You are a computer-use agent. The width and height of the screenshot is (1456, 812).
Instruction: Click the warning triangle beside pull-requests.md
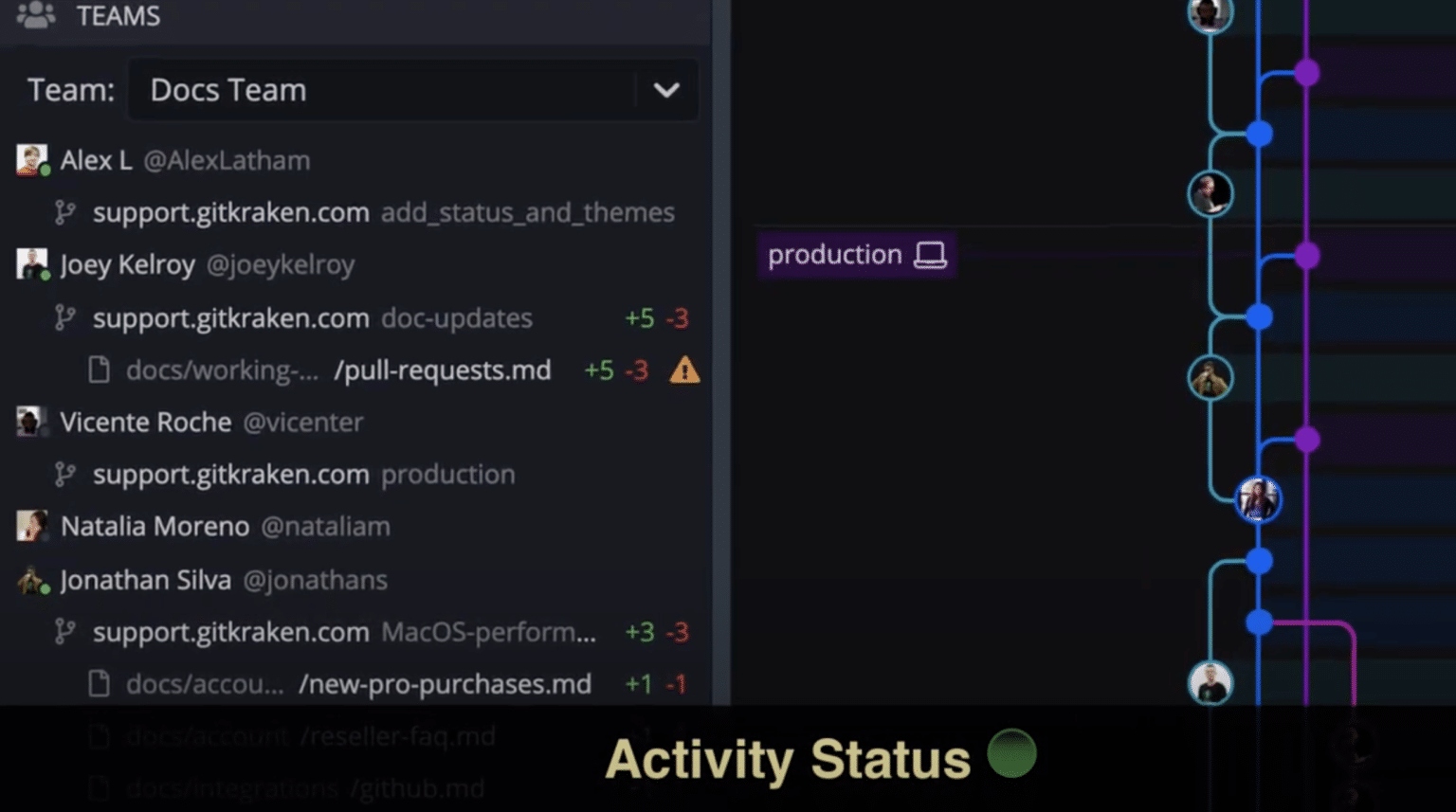(685, 370)
